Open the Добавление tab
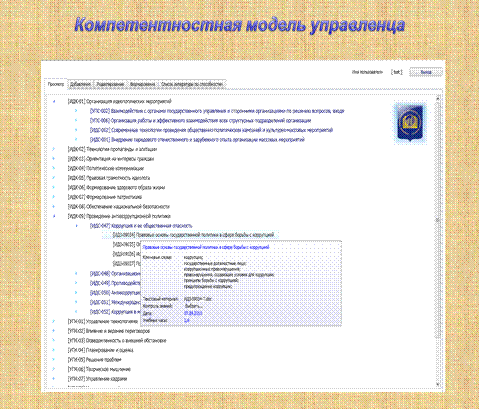The width and height of the screenshot is (480, 410). pyautogui.click(x=80, y=84)
